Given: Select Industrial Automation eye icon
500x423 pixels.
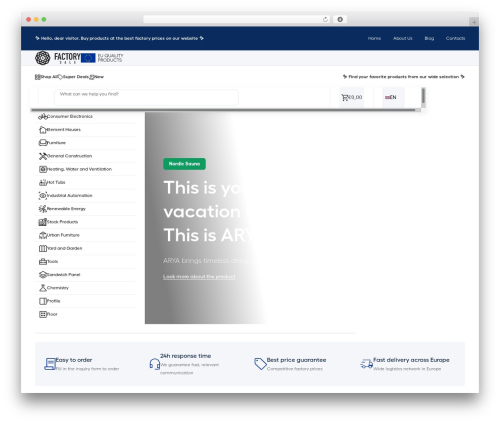Looking at the screenshot, I should 43,196.
